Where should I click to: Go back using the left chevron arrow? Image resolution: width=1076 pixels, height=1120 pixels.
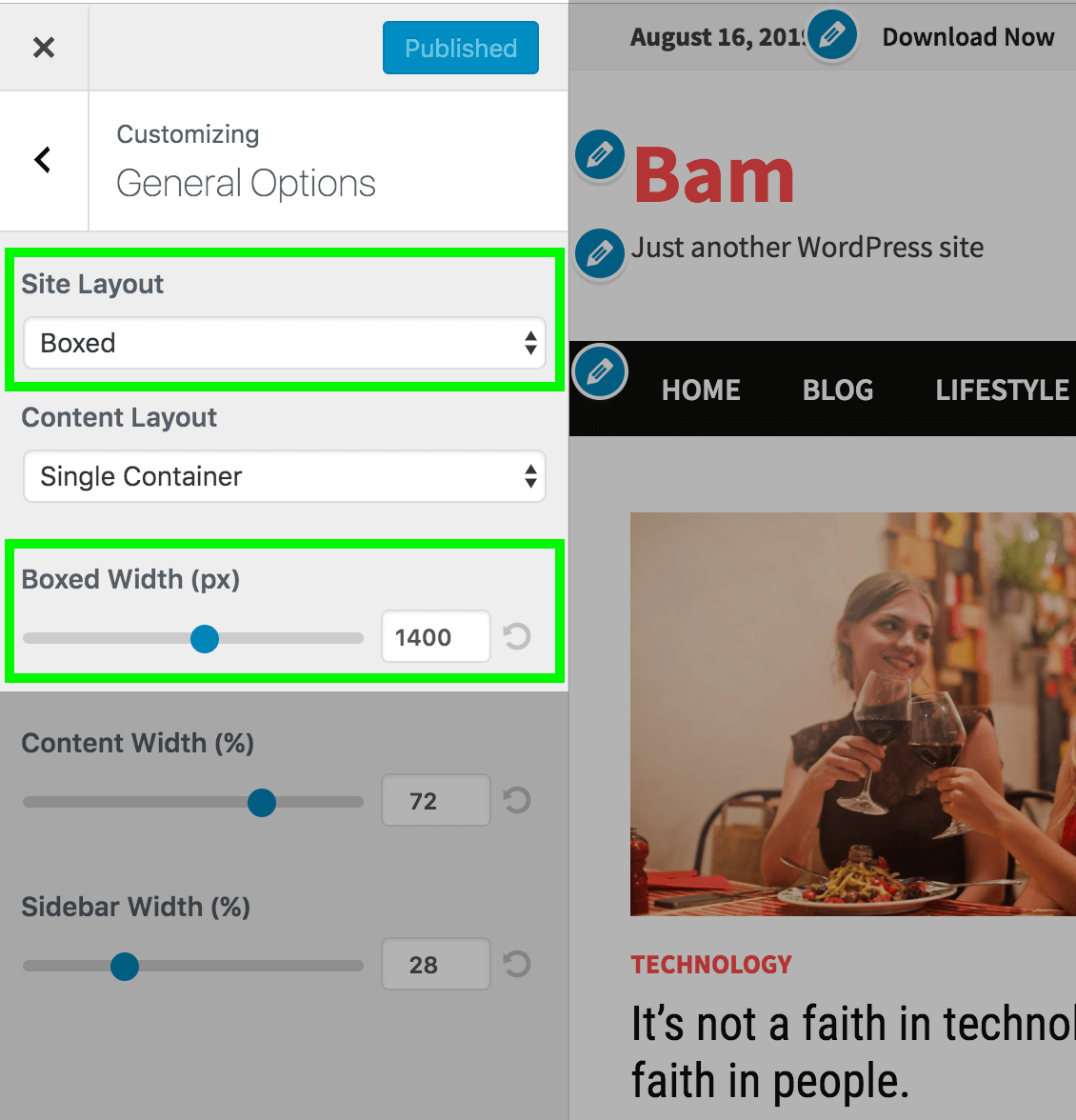coord(43,159)
